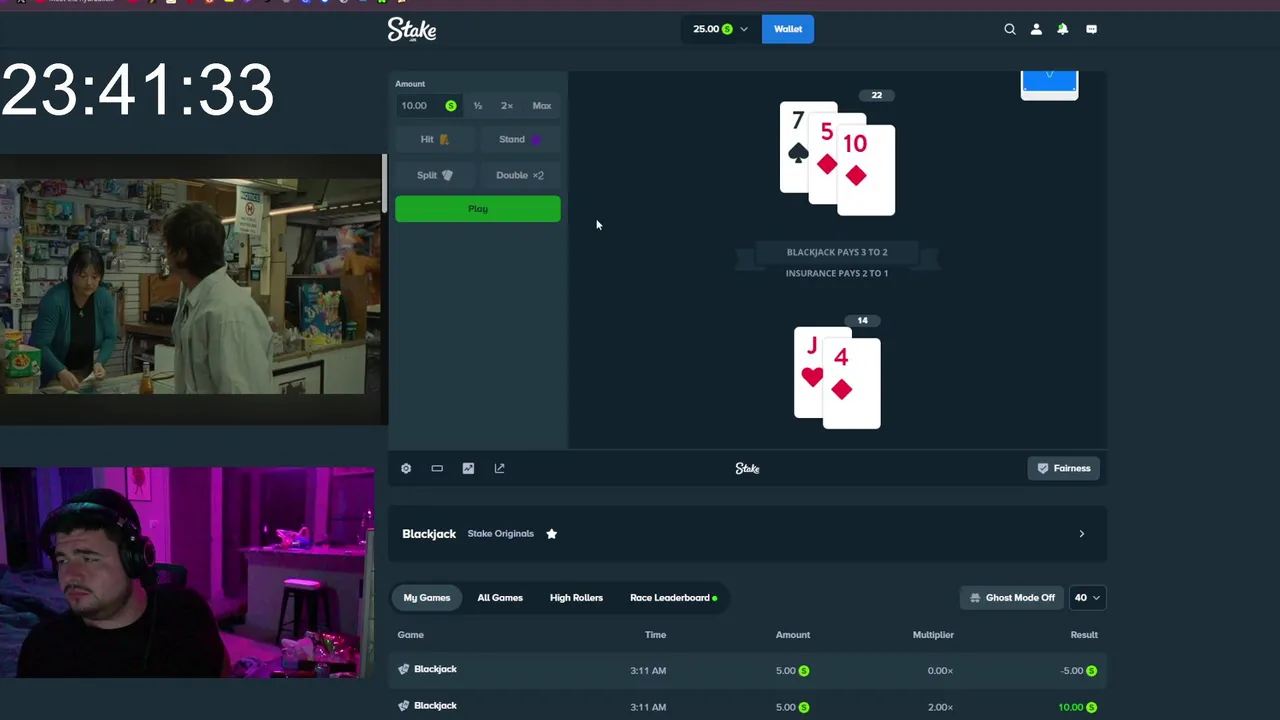Click the Stake logo in header
The width and height of the screenshot is (1280, 720).
pyautogui.click(x=412, y=30)
